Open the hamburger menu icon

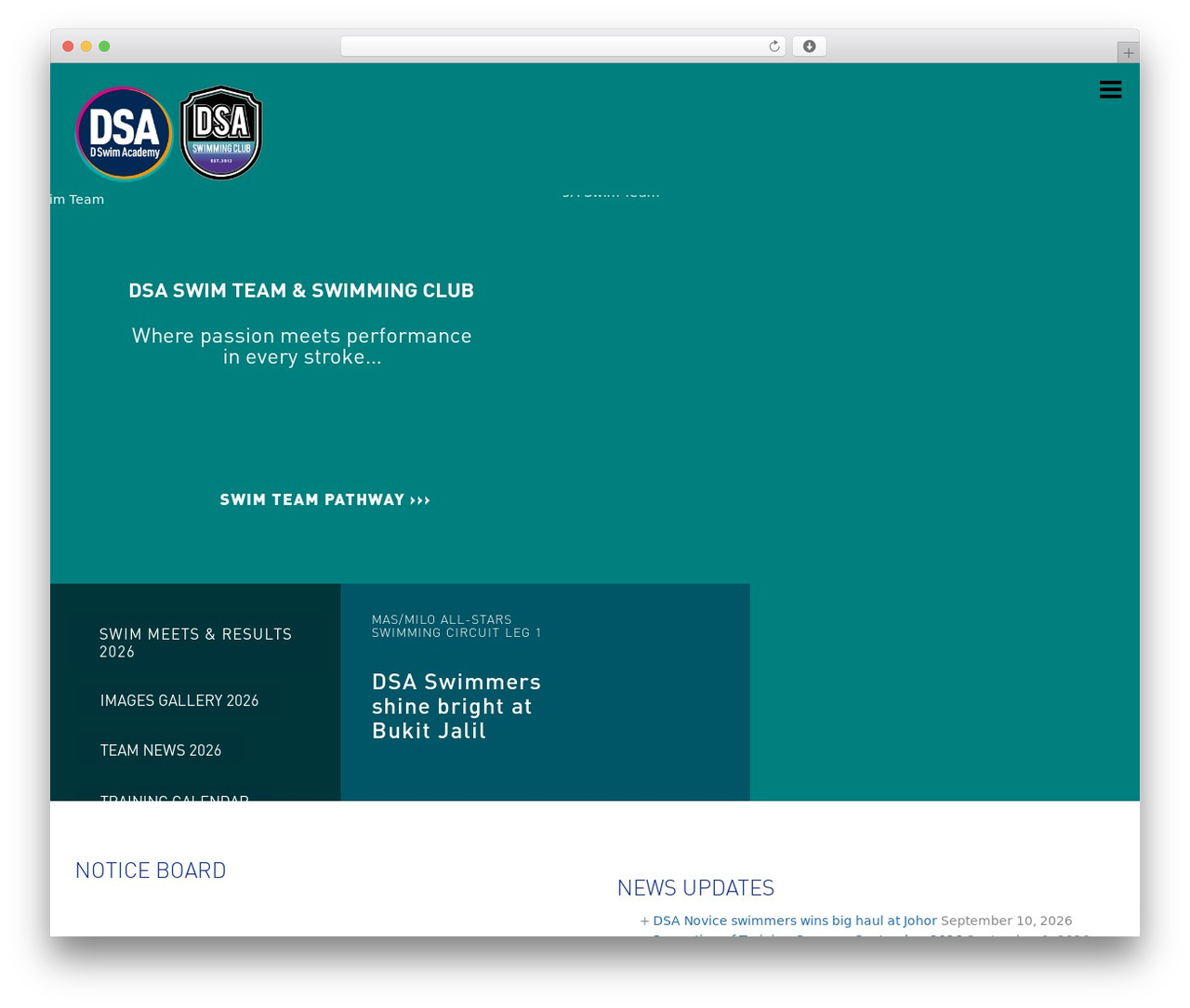pos(1110,89)
